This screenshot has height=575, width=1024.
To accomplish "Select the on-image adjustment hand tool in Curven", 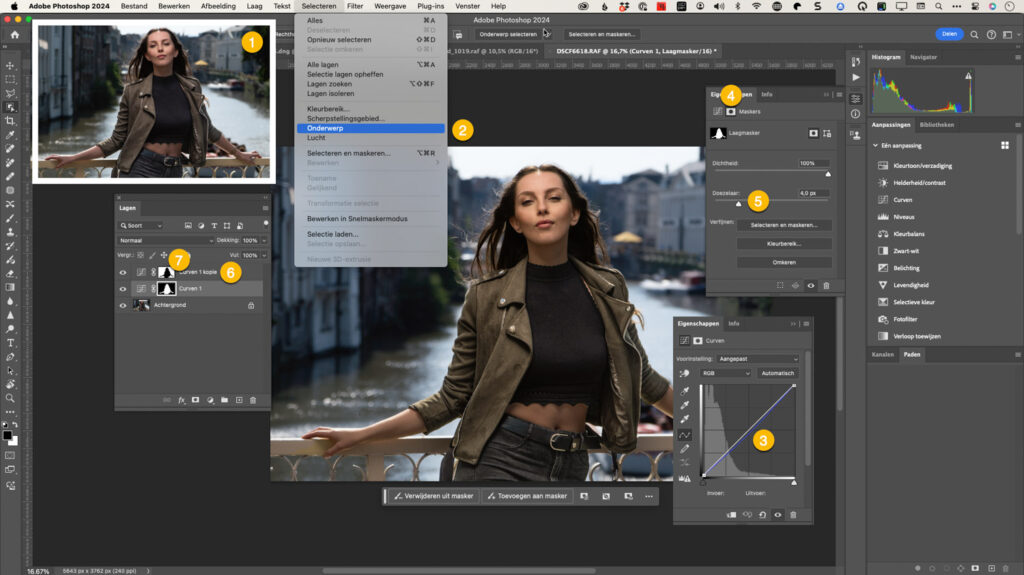I will (684, 374).
